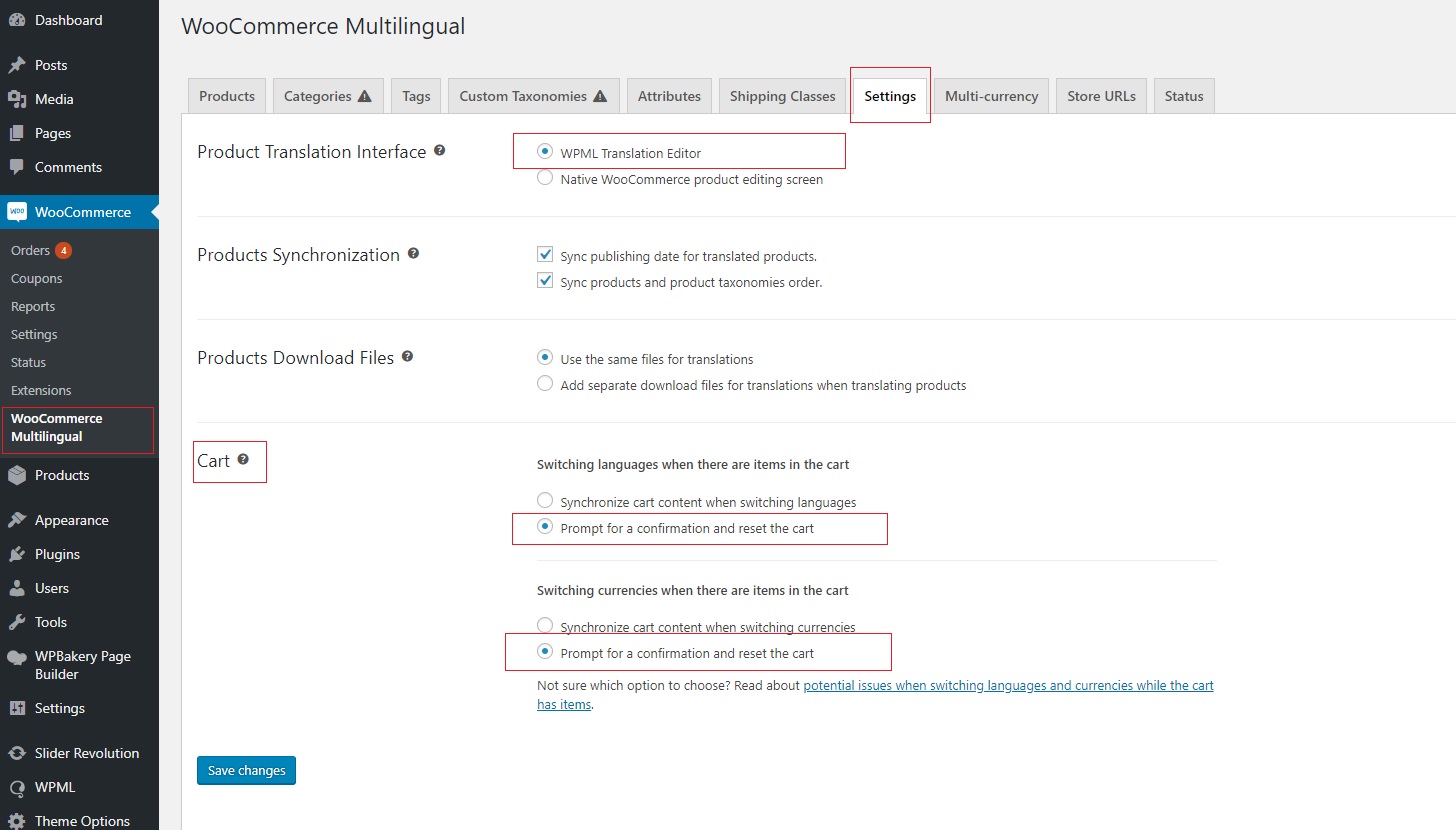The width and height of the screenshot is (1456, 830).
Task: Select the Settings tab
Action: [x=890, y=96]
